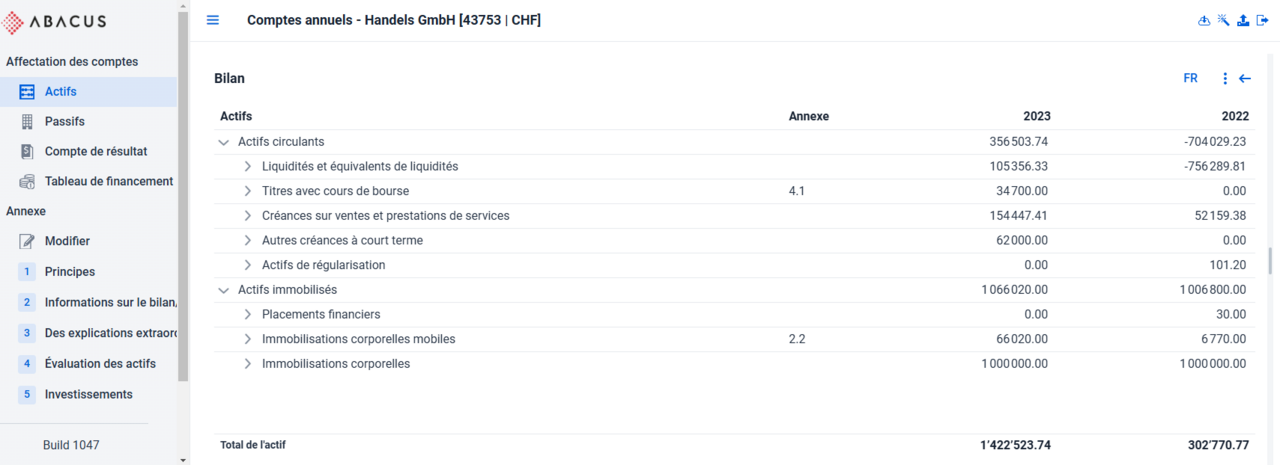Click the back arrow in Bilan header
The image size is (1280, 465).
[x=1245, y=78]
